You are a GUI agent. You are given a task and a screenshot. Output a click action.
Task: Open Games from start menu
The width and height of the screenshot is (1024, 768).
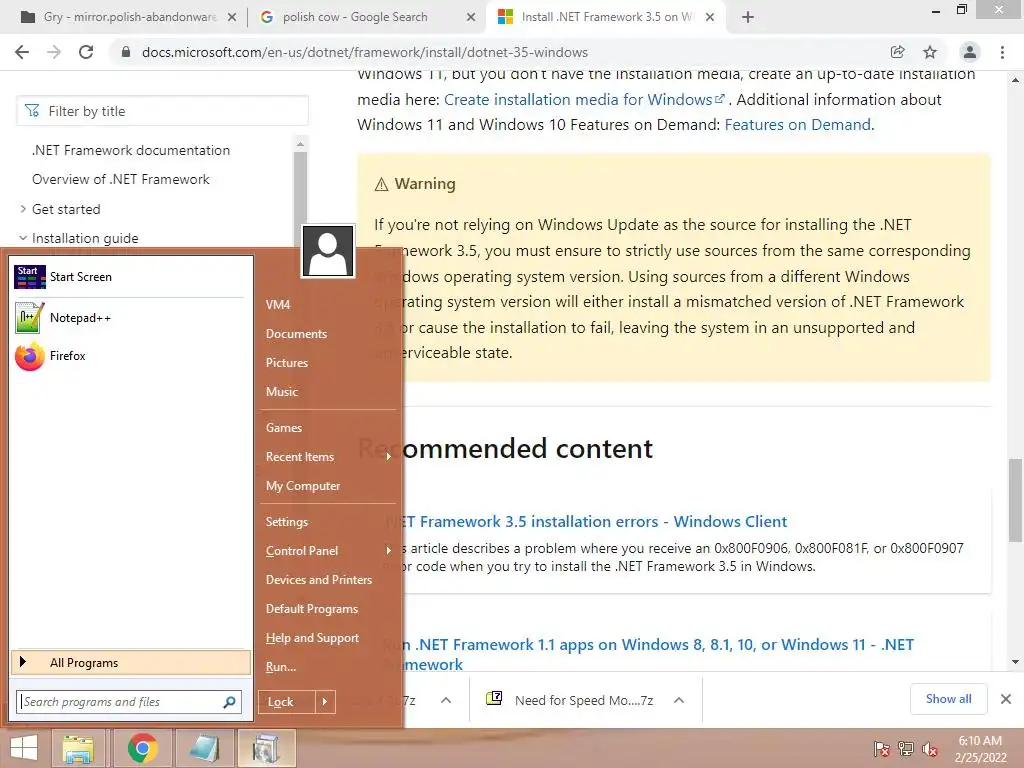pos(283,428)
